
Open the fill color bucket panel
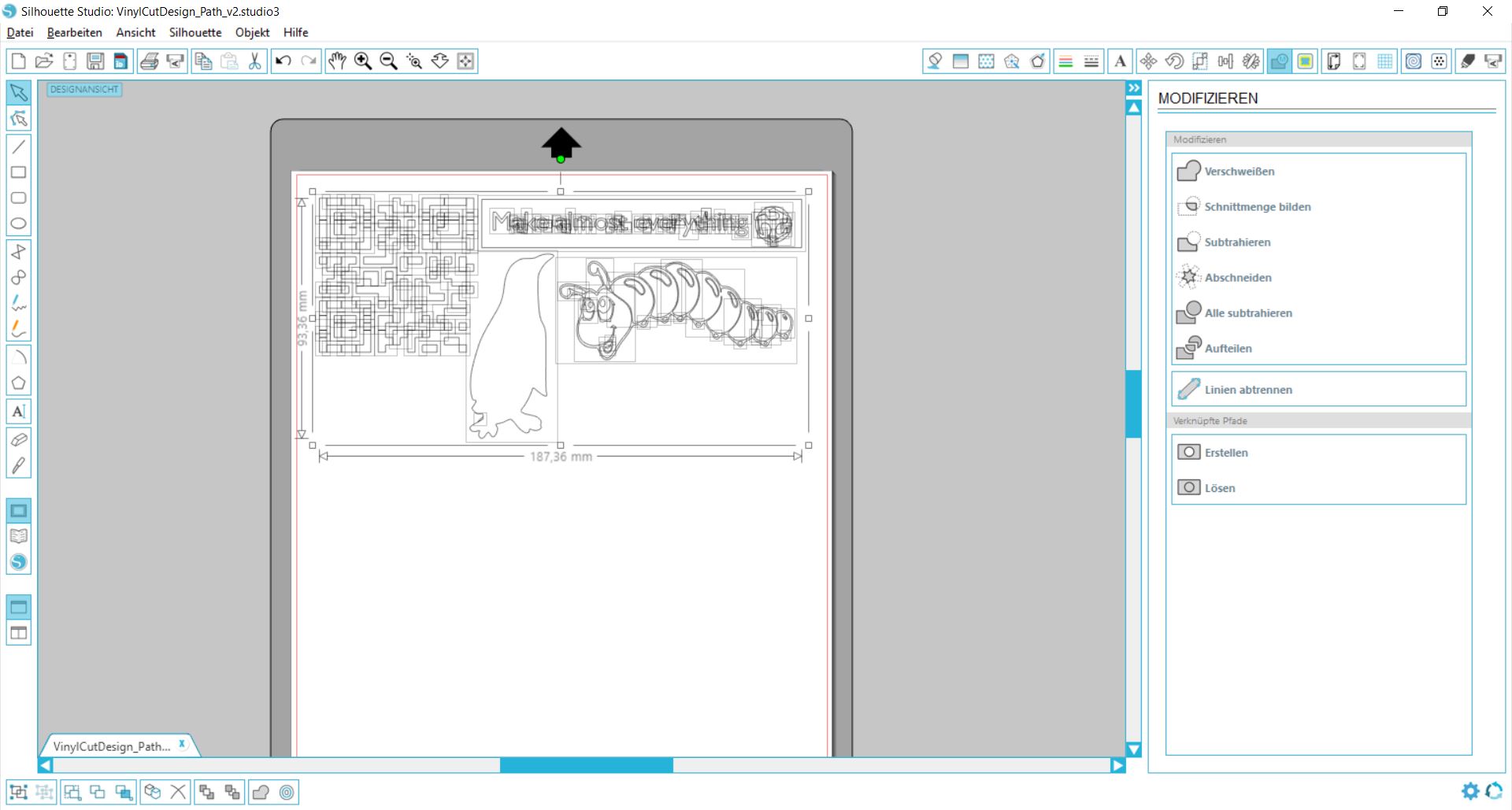(x=935, y=61)
